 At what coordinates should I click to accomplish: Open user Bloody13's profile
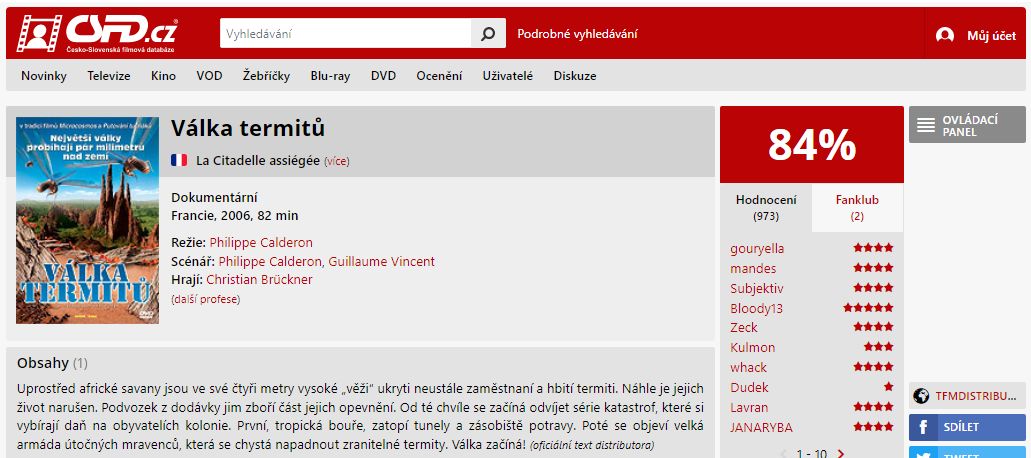[x=756, y=308]
